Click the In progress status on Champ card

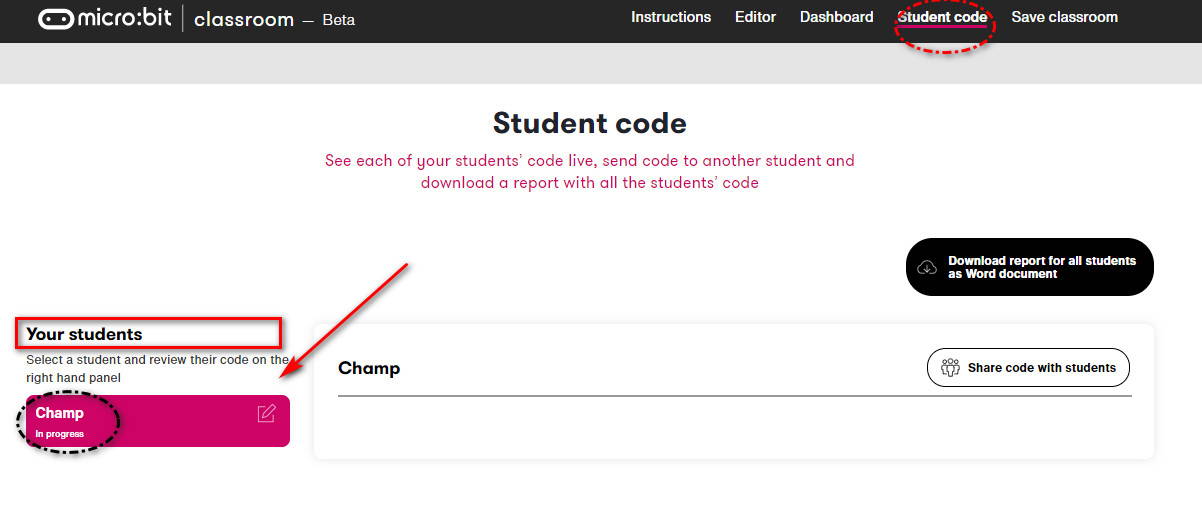click(x=59, y=434)
